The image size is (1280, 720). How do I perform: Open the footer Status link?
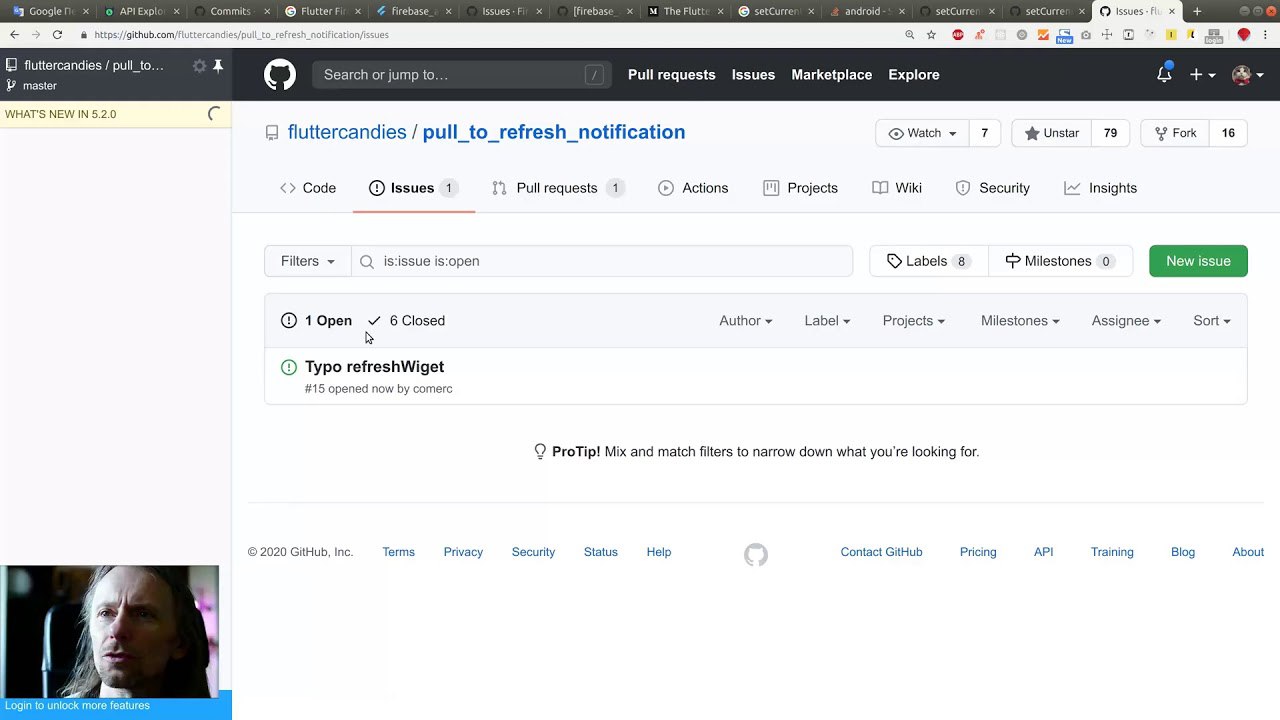click(601, 552)
